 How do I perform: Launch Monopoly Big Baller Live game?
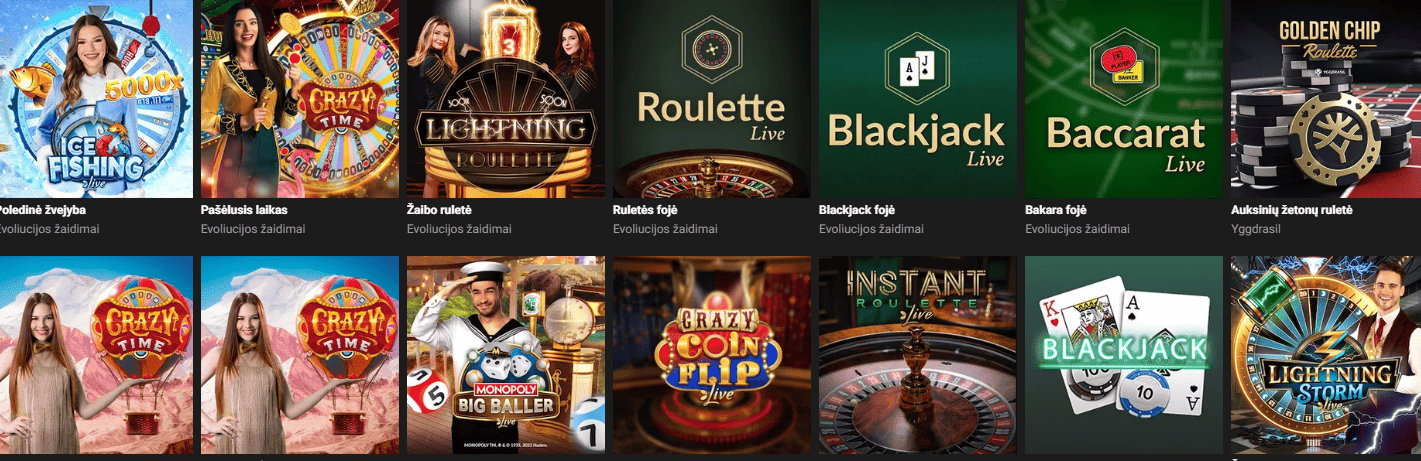click(x=506, y=355)
